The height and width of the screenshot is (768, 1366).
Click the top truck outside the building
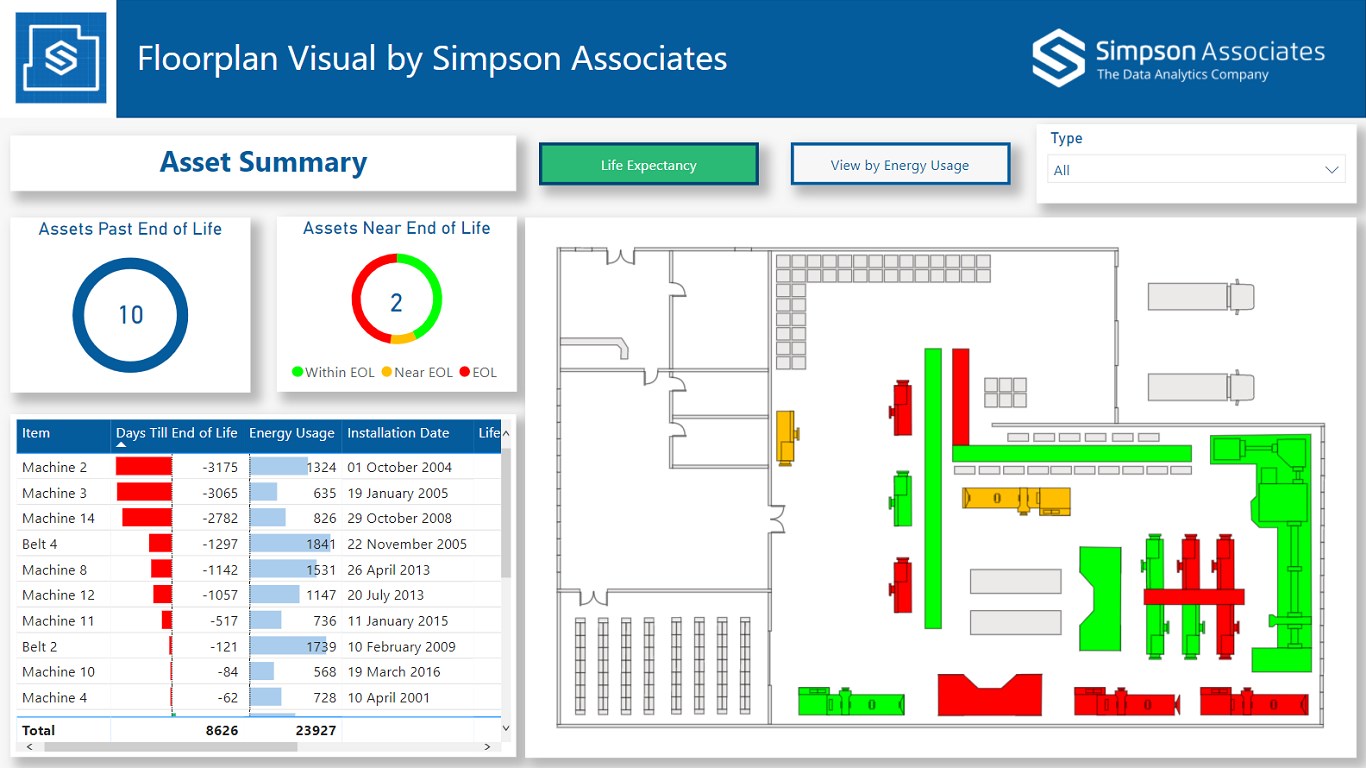1200,297
